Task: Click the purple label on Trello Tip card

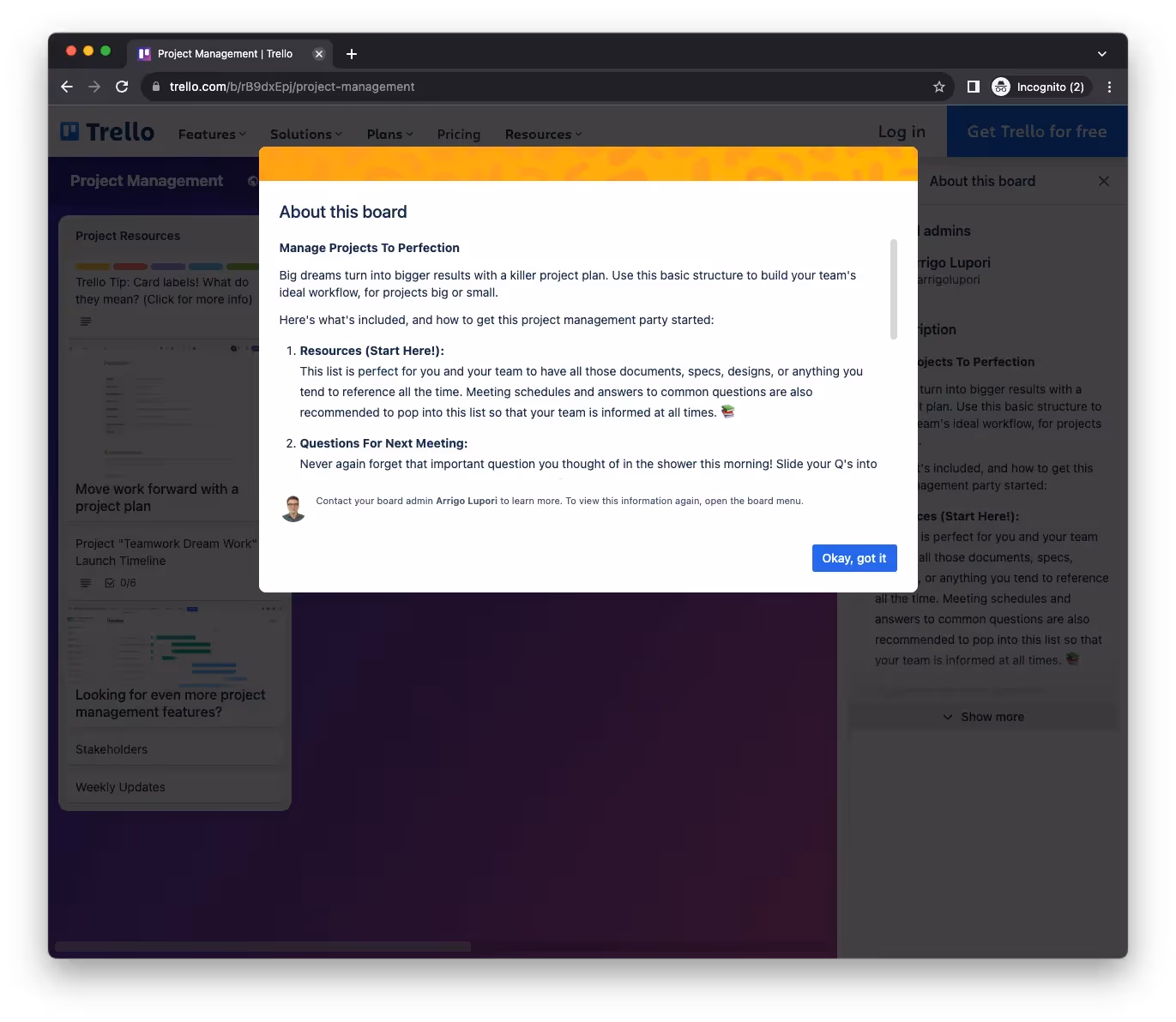Action: coord(168,267)
